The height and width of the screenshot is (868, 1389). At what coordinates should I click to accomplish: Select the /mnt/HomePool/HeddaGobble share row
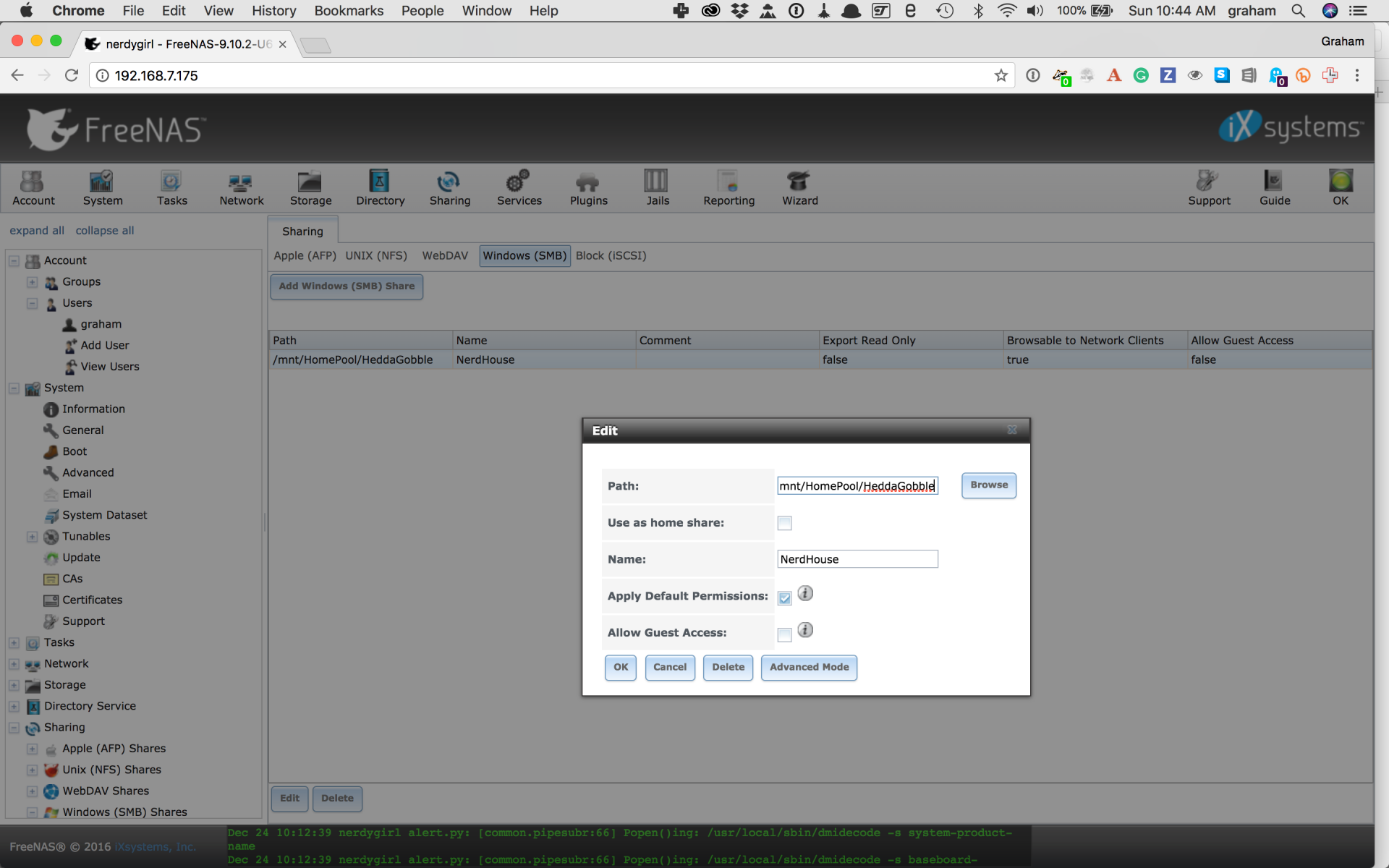tap(820, 359)
